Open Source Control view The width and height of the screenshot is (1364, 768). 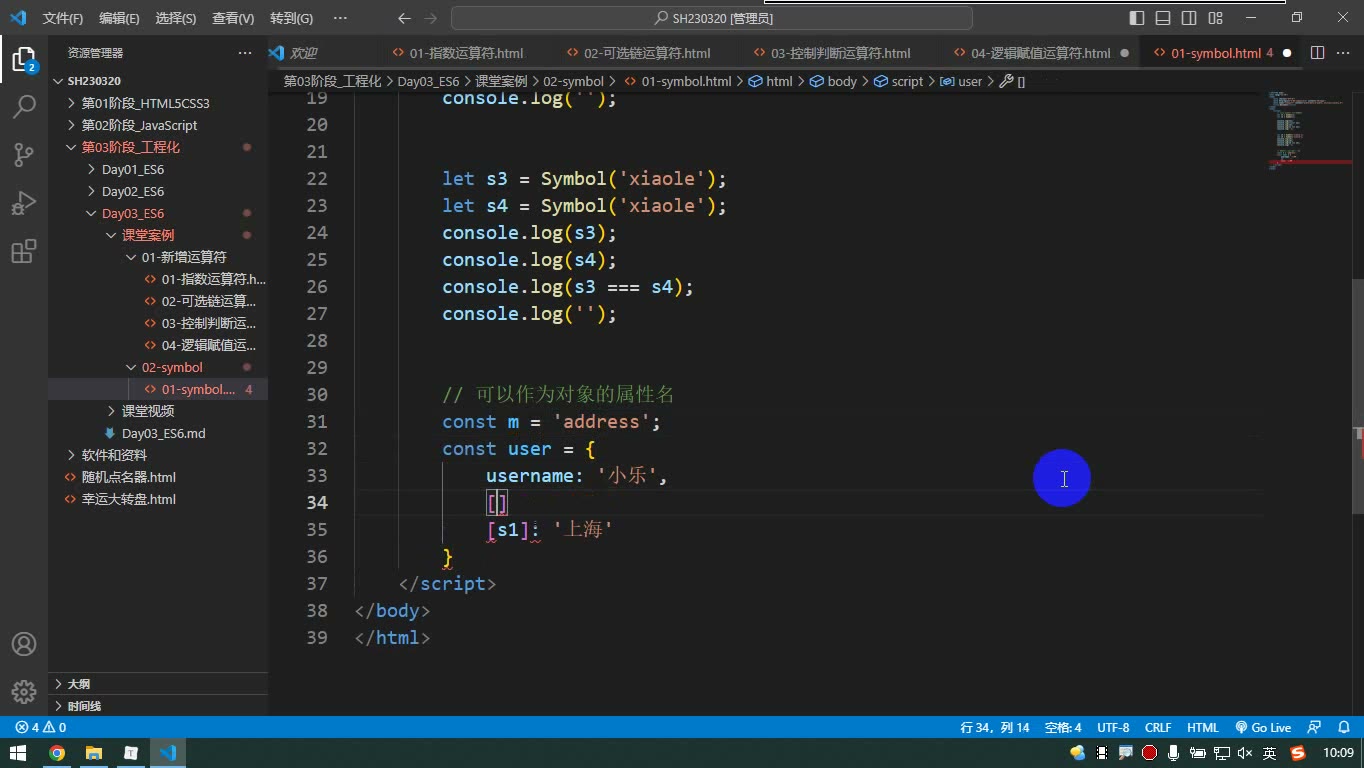click(x=24, y=154)
